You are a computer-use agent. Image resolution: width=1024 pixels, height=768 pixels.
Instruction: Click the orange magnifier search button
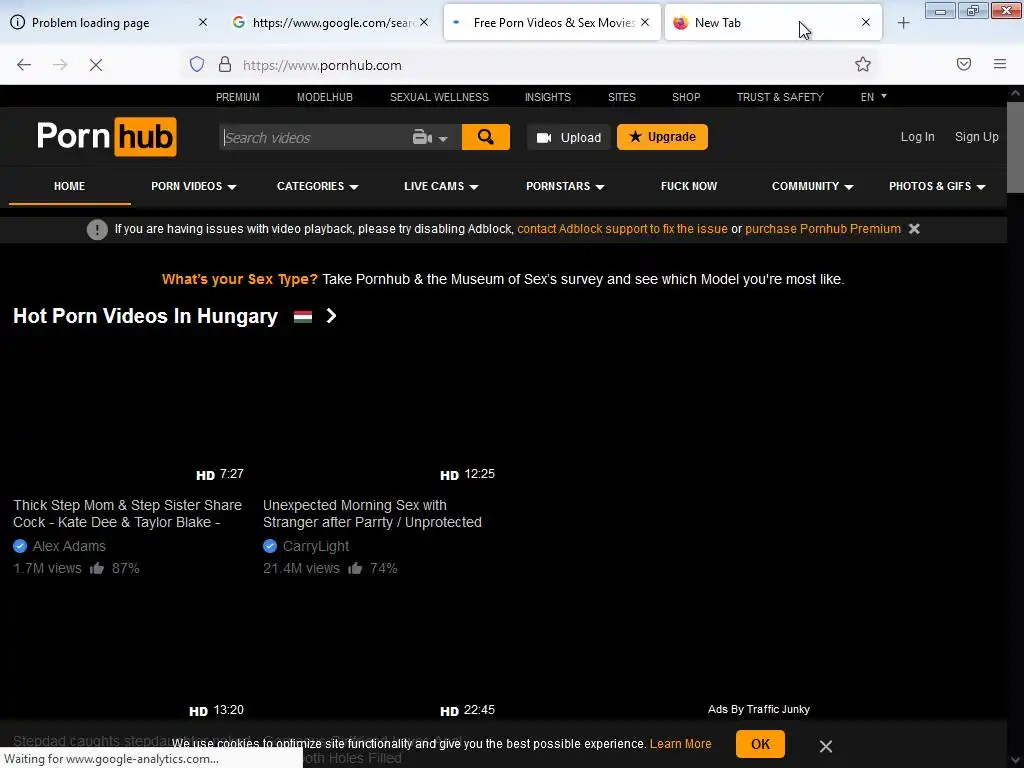(485, 137)
